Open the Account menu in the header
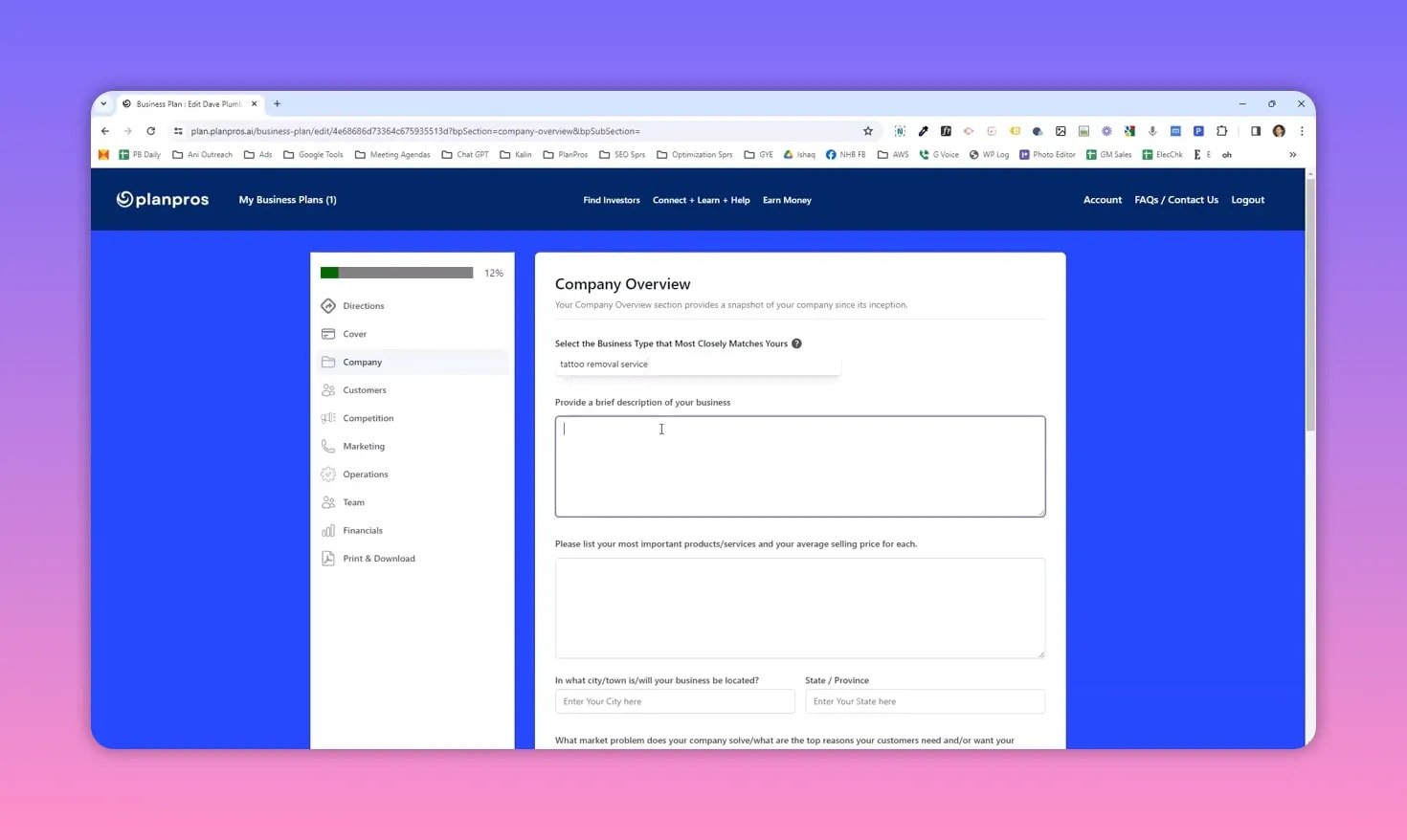This screenshot has height=840, width=1407. coord(1102,199)
